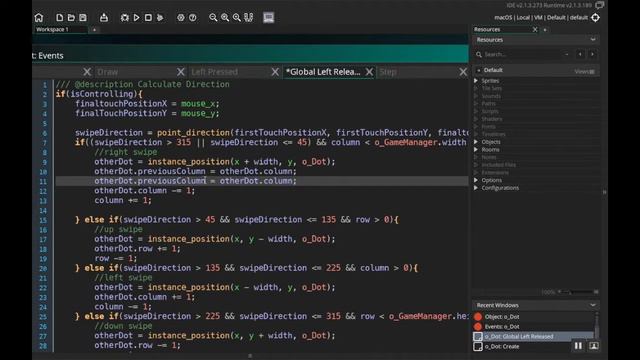Screen dimensions: 640x360
Task: Select the Workspace 1 tab
Action: pyautogui.click(x=60, y=29)
